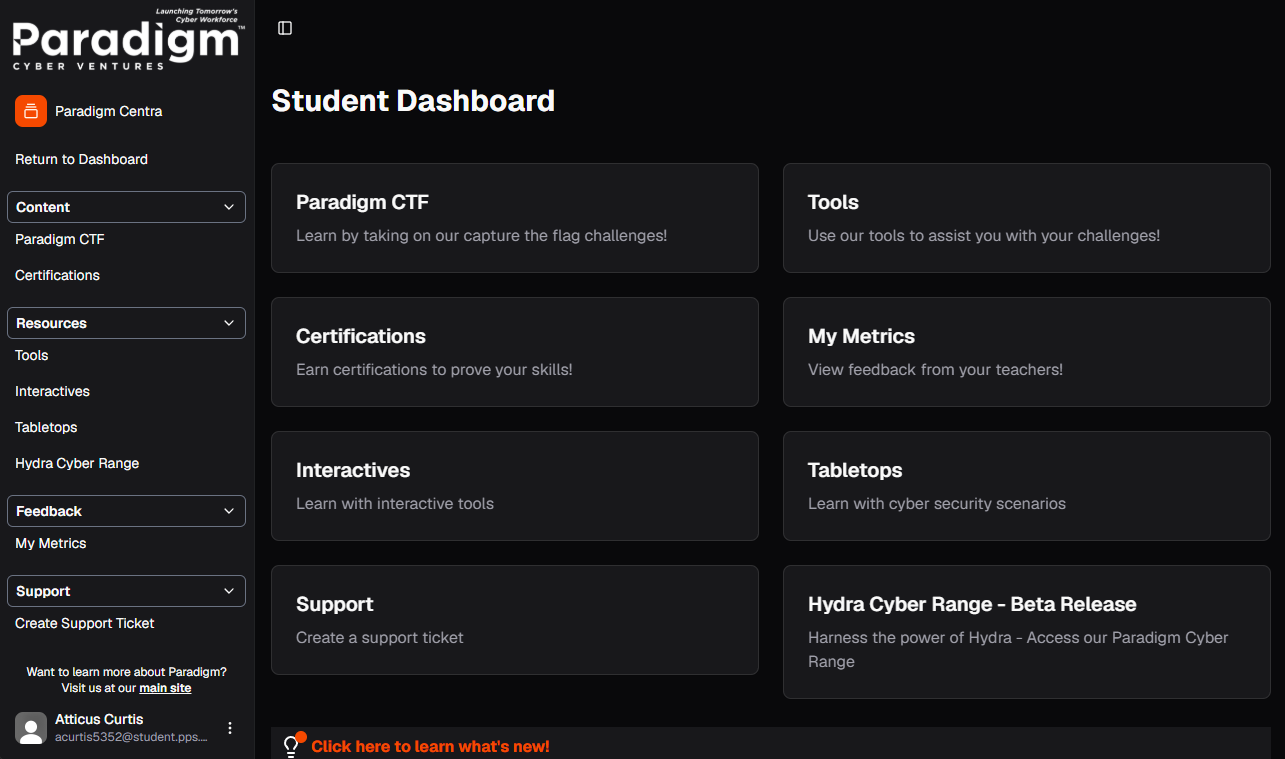Open the Tabletops dashboard card
1285x759 pixels.
click(1027, 486)
